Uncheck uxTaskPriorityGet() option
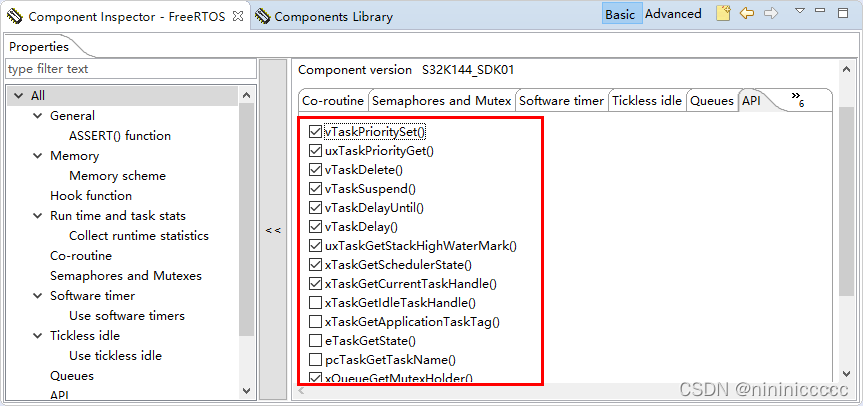 tap(315, 151)
